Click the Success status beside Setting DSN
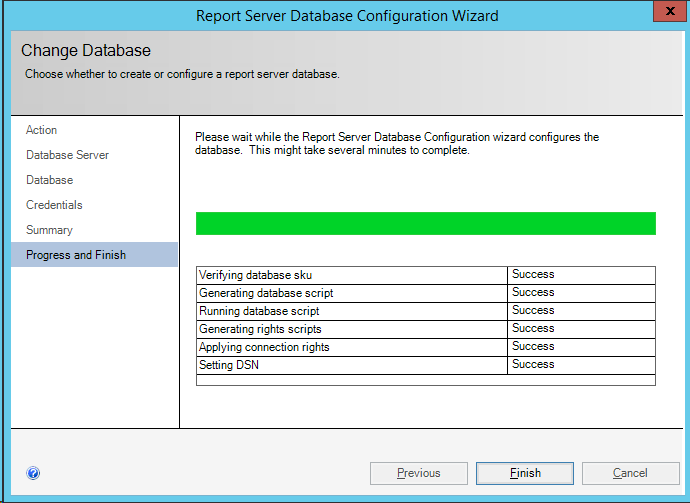Viewport: 690px width, 503px height. 533,365
